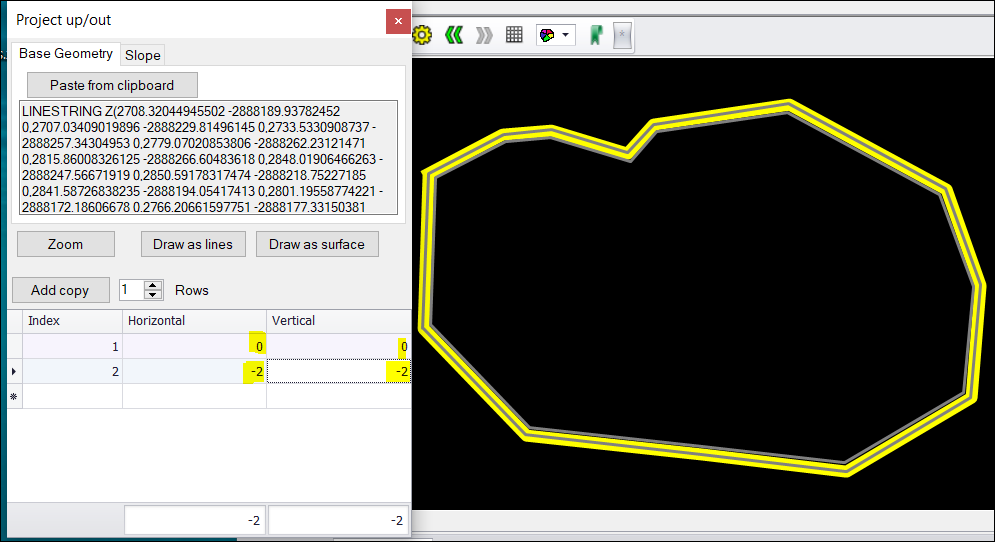
Task: Click the yellow gear settings icon
Action: coord(422,35)
